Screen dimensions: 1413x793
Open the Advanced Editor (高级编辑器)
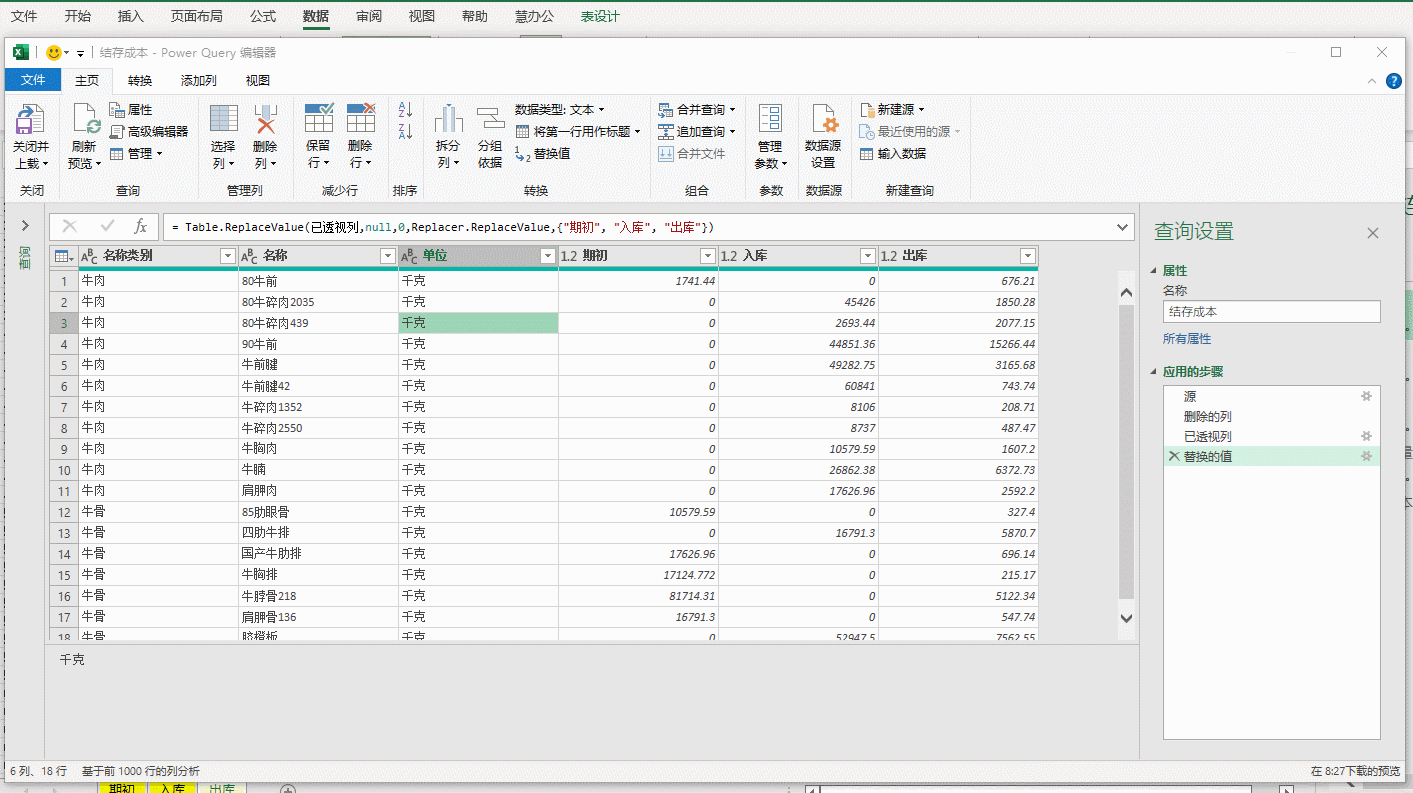[x=149, y=132]
